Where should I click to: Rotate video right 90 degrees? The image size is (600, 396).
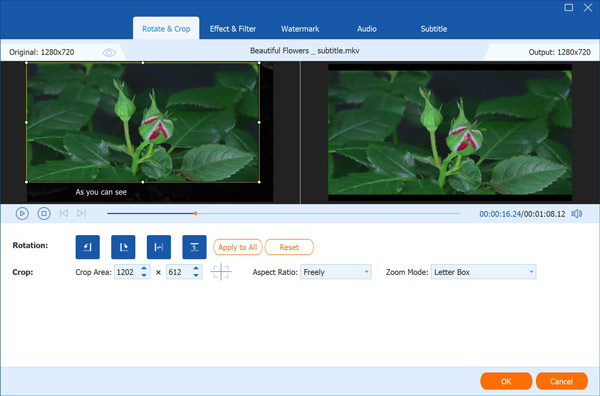[123, 247]
